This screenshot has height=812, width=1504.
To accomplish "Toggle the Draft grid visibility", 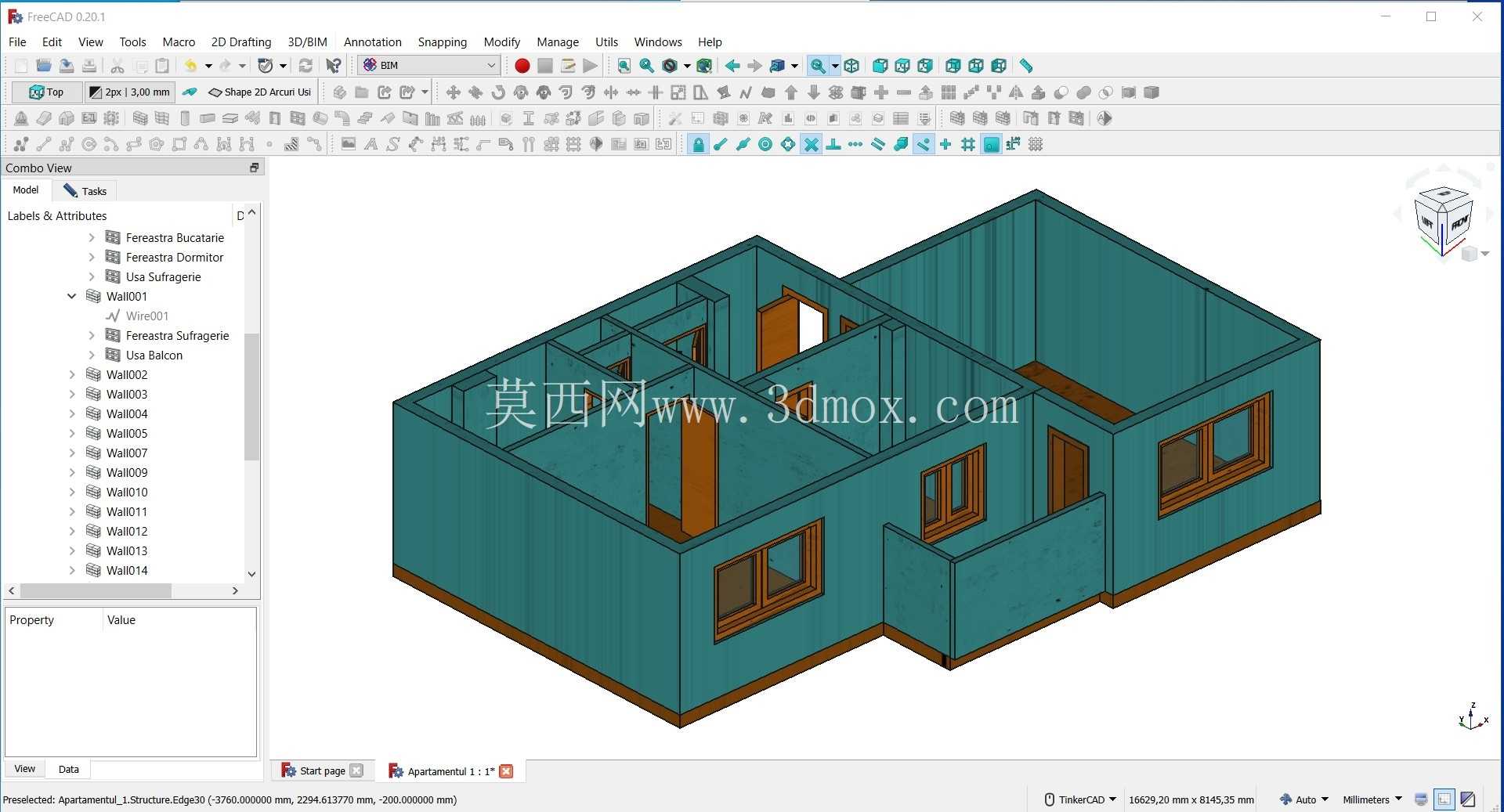I will [x=1036, y=144].
